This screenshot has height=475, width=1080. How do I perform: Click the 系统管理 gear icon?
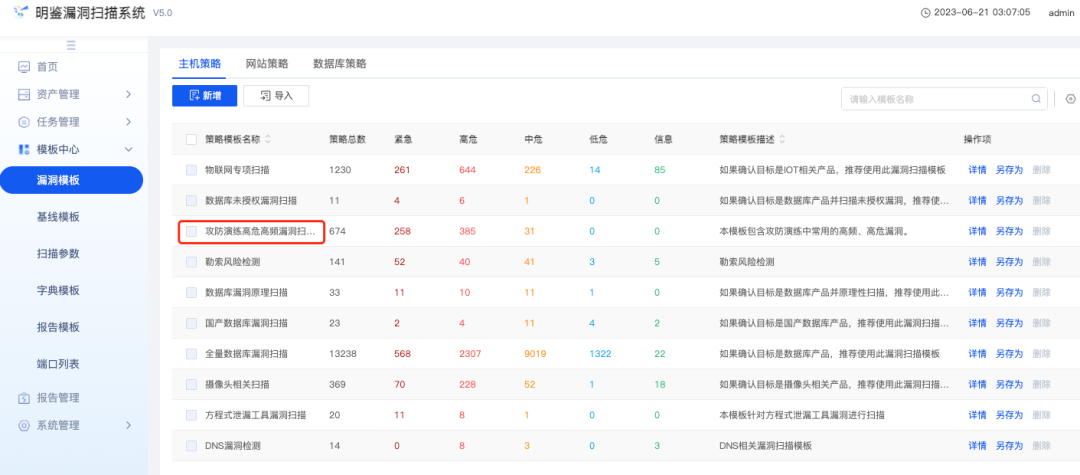coord(24,425)
